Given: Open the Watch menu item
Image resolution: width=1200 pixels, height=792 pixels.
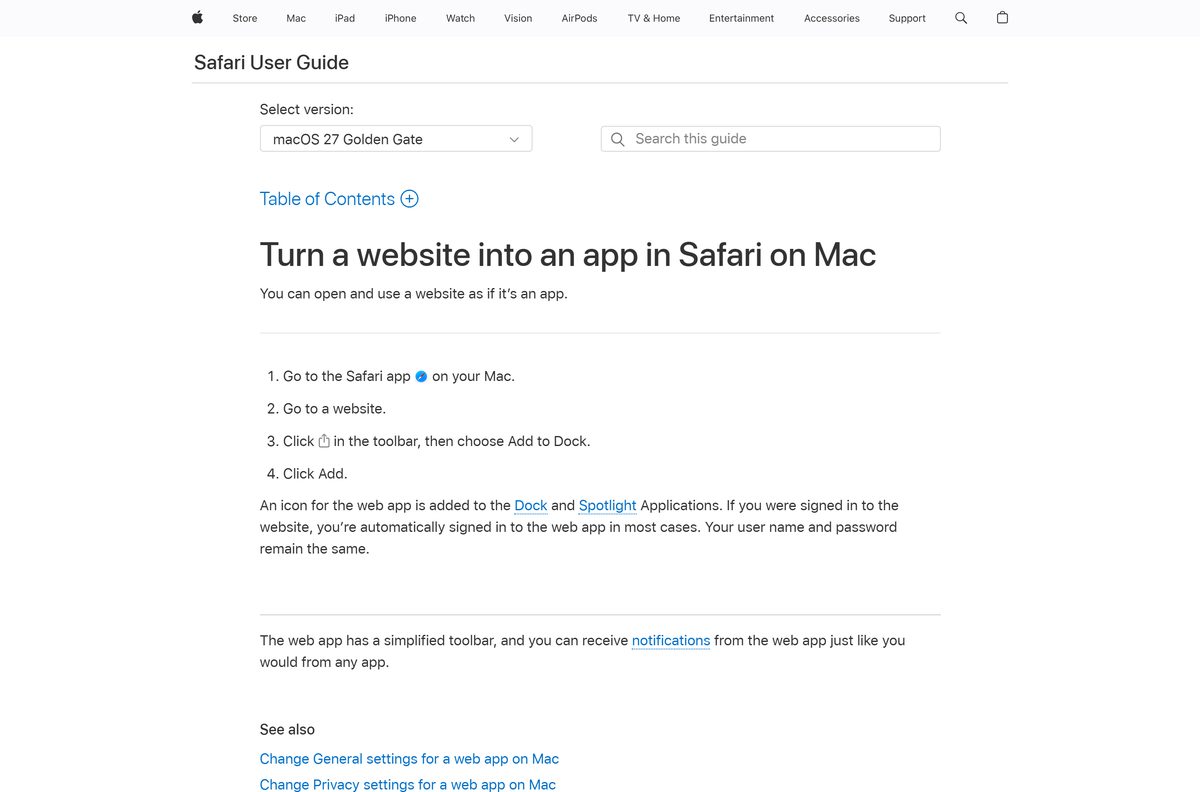Looking at the screenshot, I should (460, 18).
